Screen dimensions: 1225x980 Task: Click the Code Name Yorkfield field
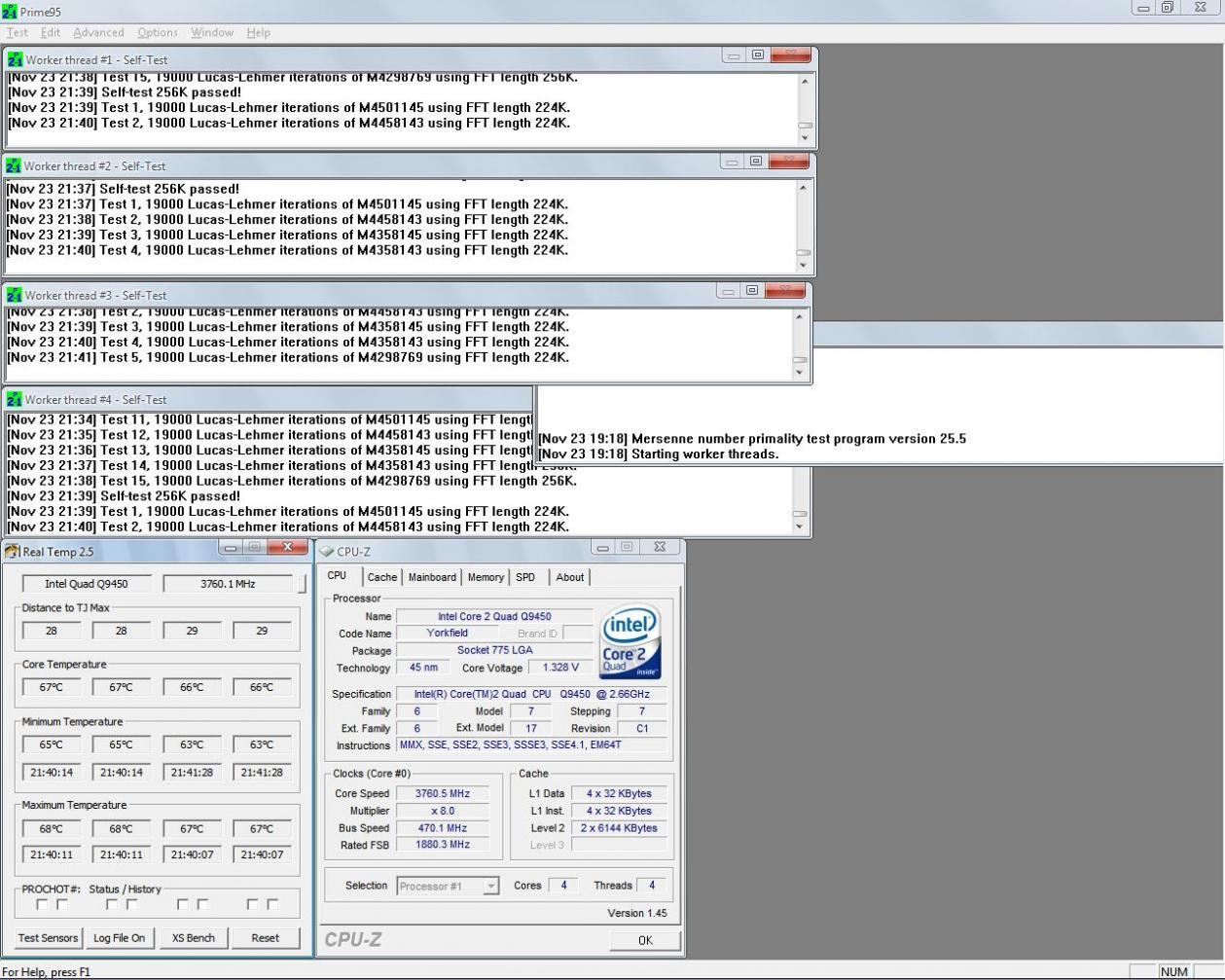[x=447, y=633]
